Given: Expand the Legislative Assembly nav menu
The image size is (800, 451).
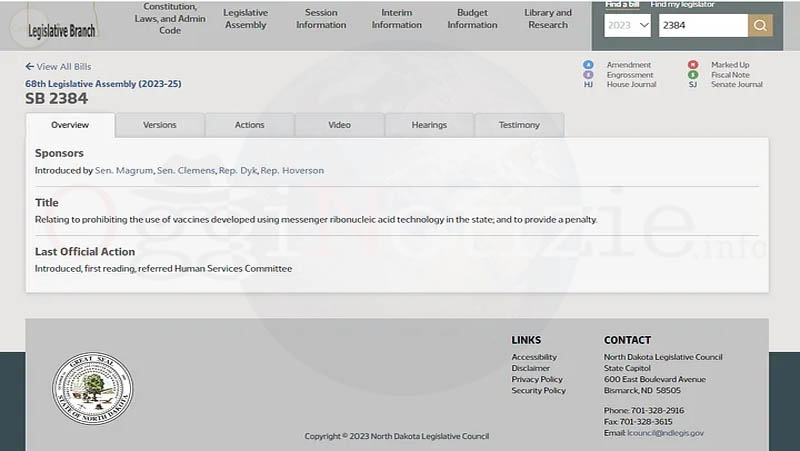Looking at the screenshot, I should click(x=245, y=19).
